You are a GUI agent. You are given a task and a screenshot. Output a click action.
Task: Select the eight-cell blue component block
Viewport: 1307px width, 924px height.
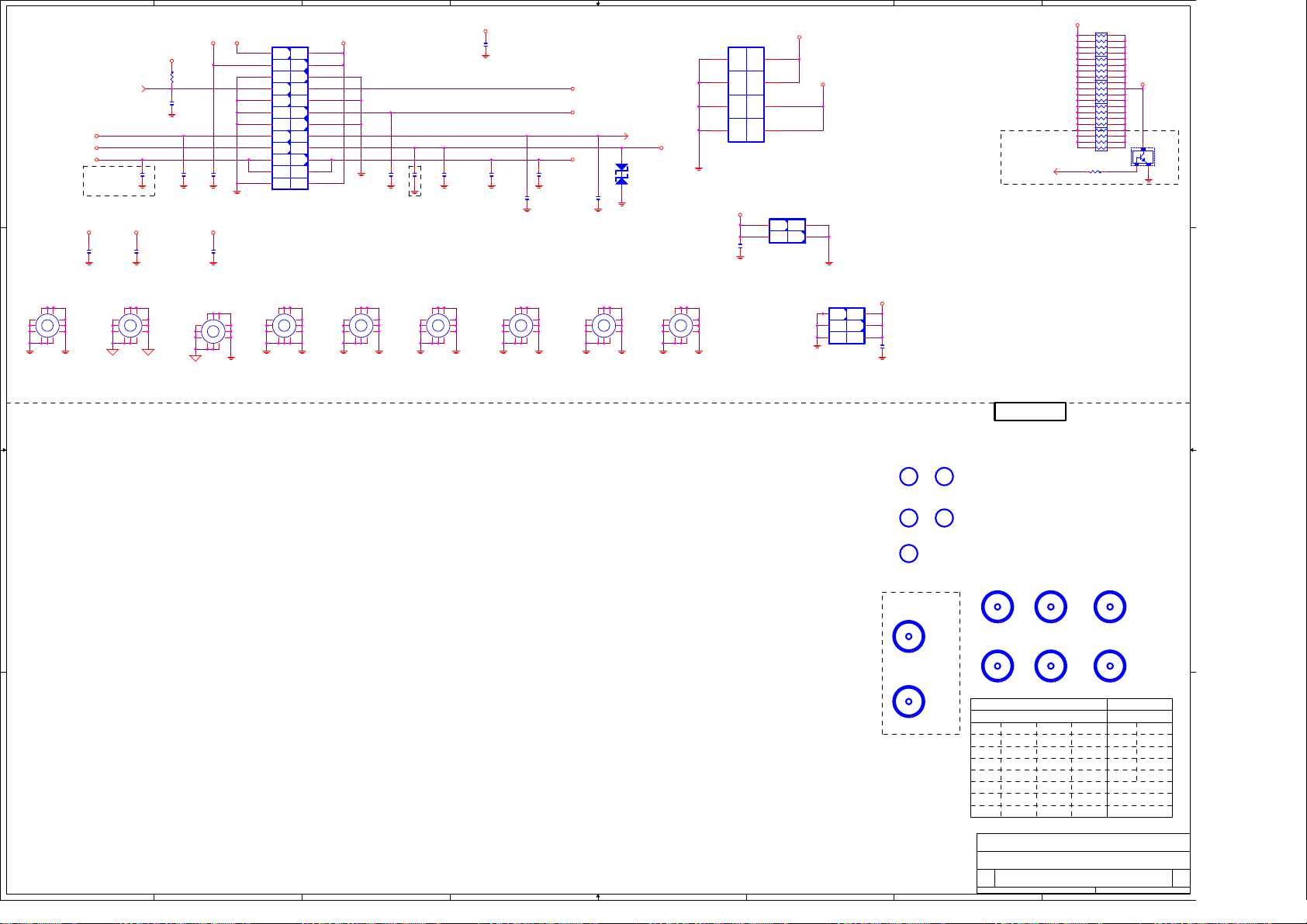(746, 95)
